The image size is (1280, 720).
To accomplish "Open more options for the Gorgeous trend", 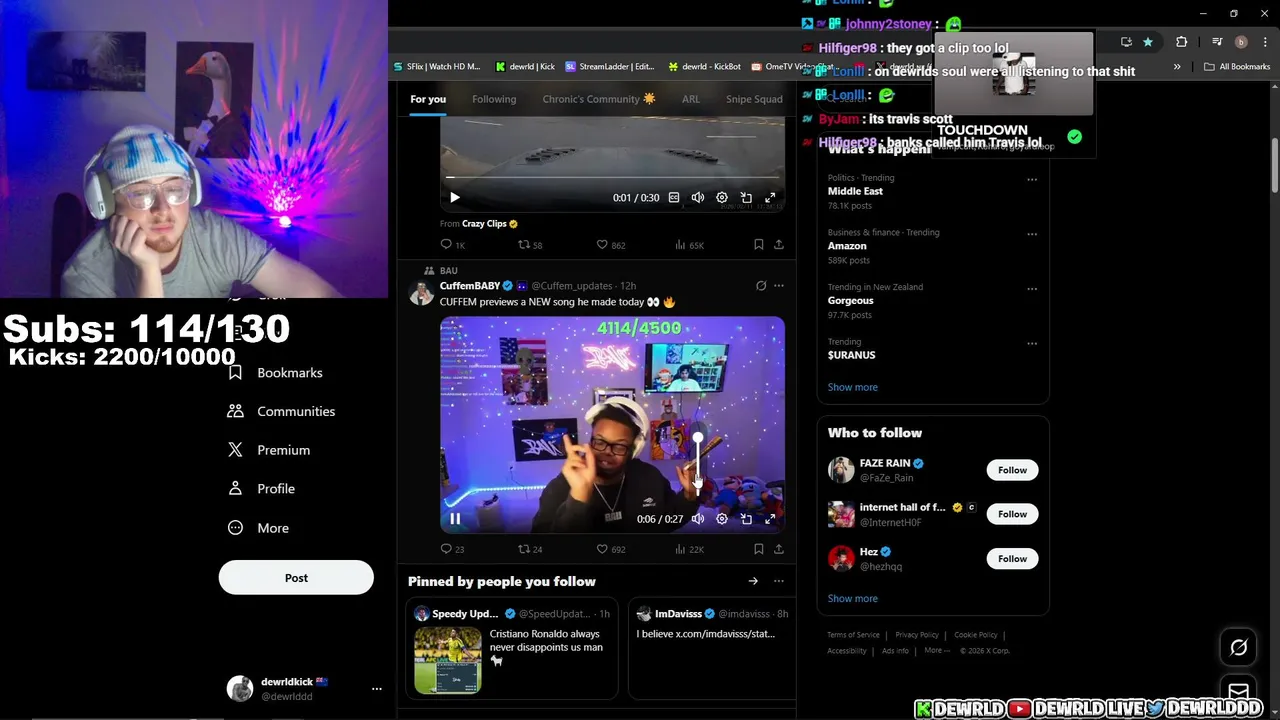I will coord(1032,289).
